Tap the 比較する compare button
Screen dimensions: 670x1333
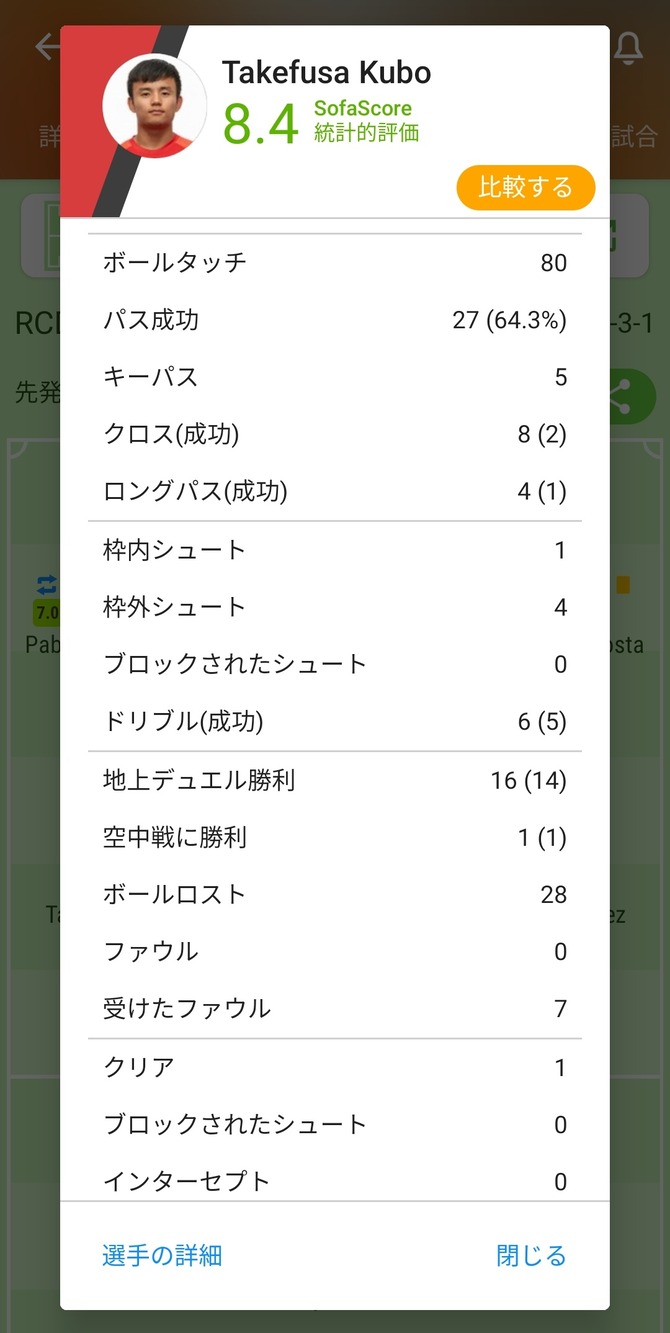(x=526, y=187)
